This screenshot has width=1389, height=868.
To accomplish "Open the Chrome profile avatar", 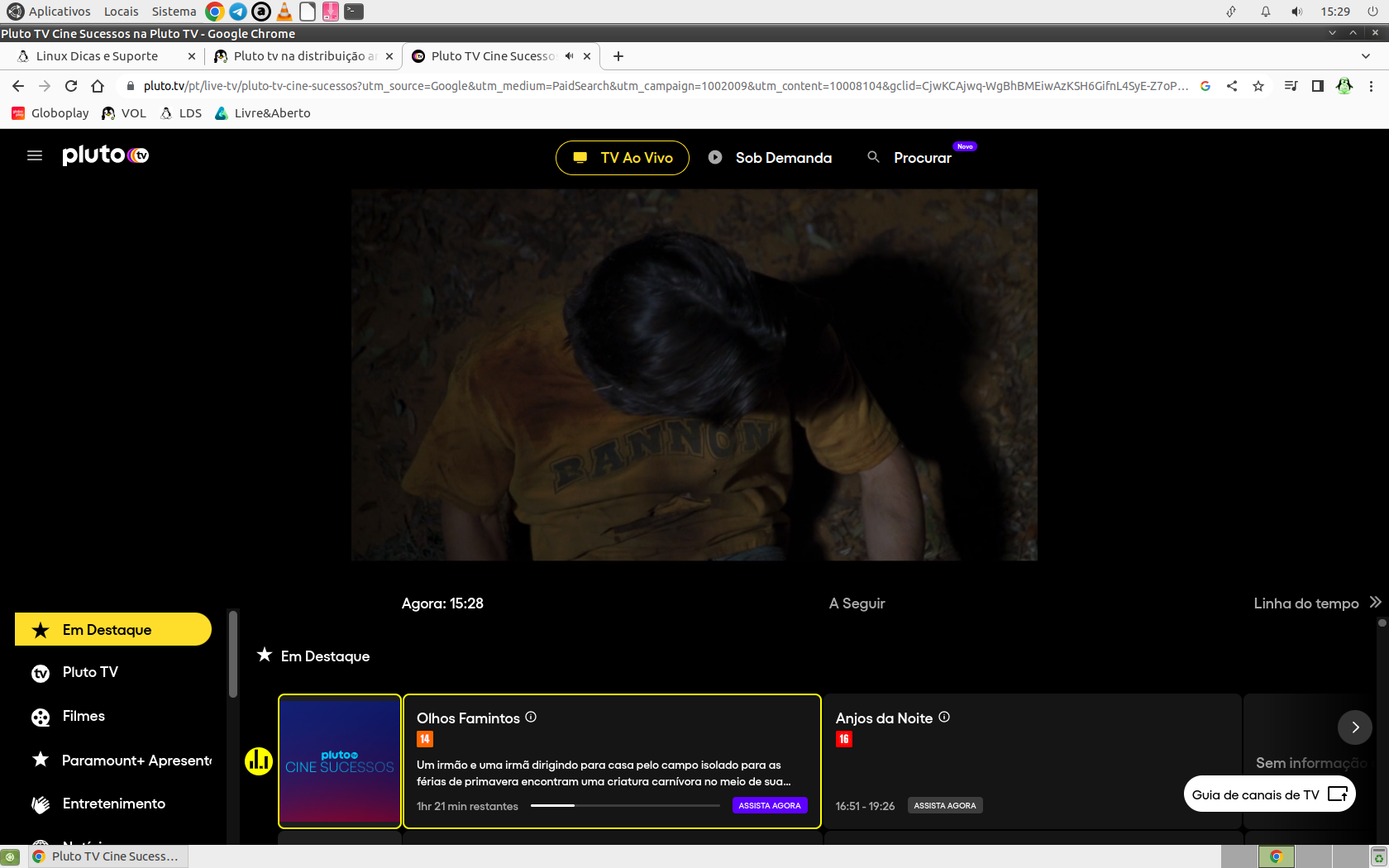I will point(1344,86).
